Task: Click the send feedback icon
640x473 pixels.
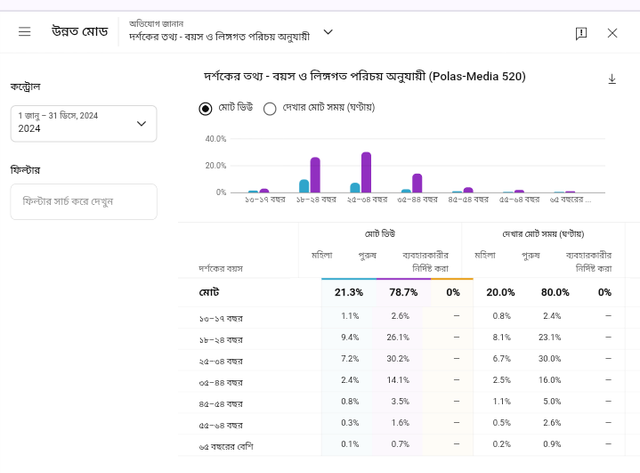Action: pos(581,33)
